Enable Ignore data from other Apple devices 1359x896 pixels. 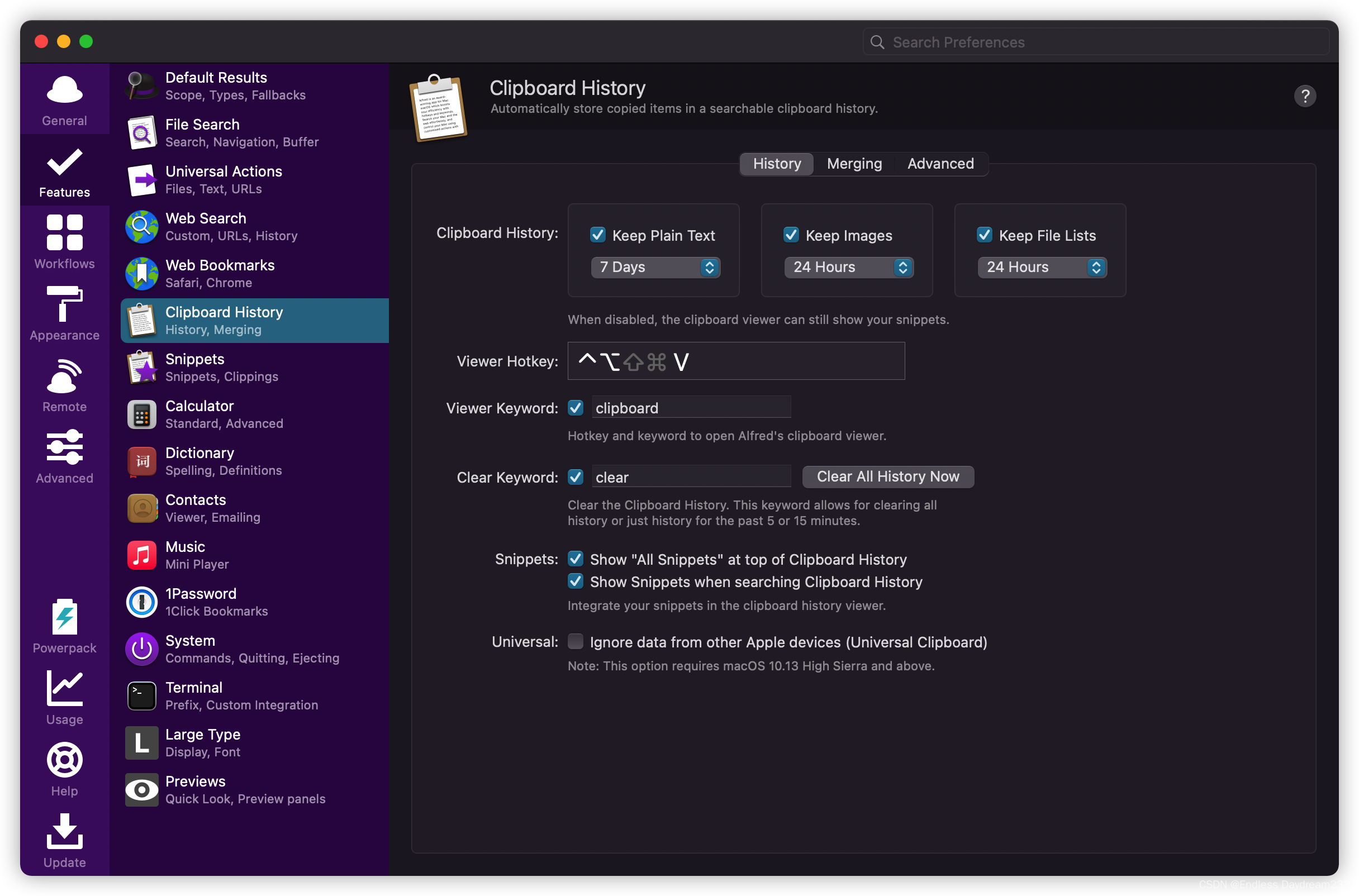tap(576, 642)
